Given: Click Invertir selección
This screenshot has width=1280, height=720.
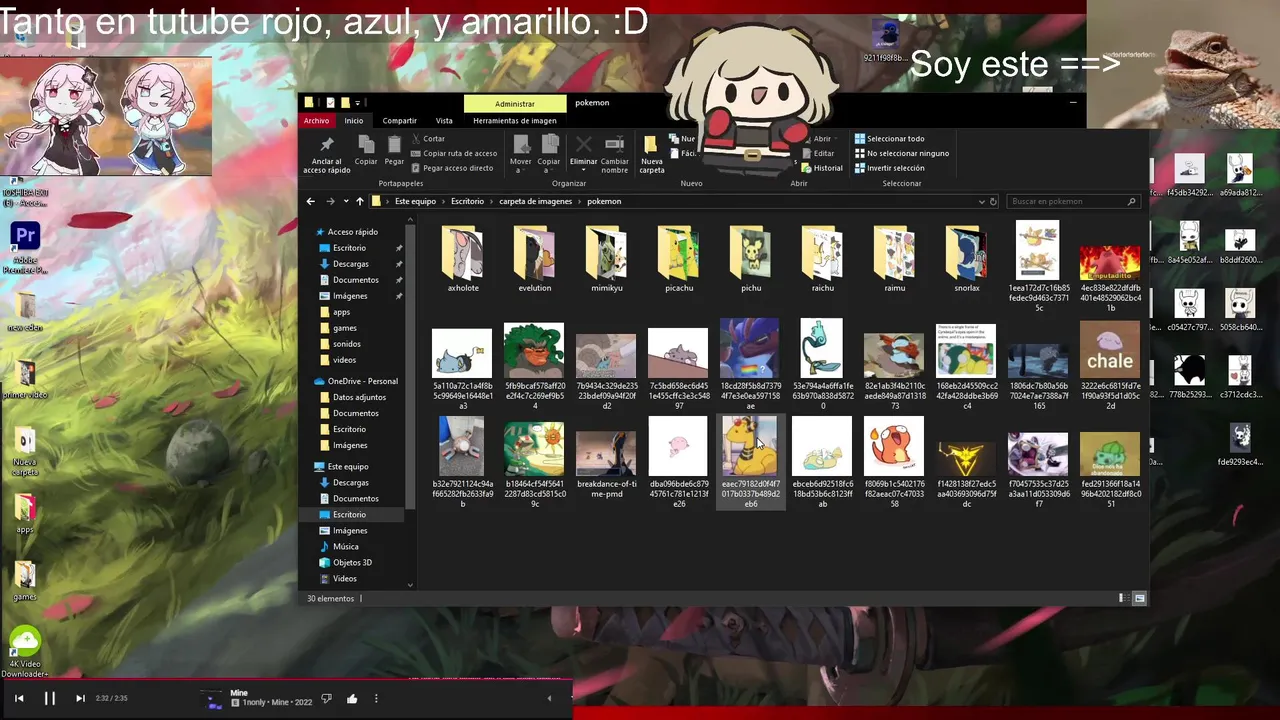Looking at the screenshot, I should pyautogui.click(x=889, y=168).
